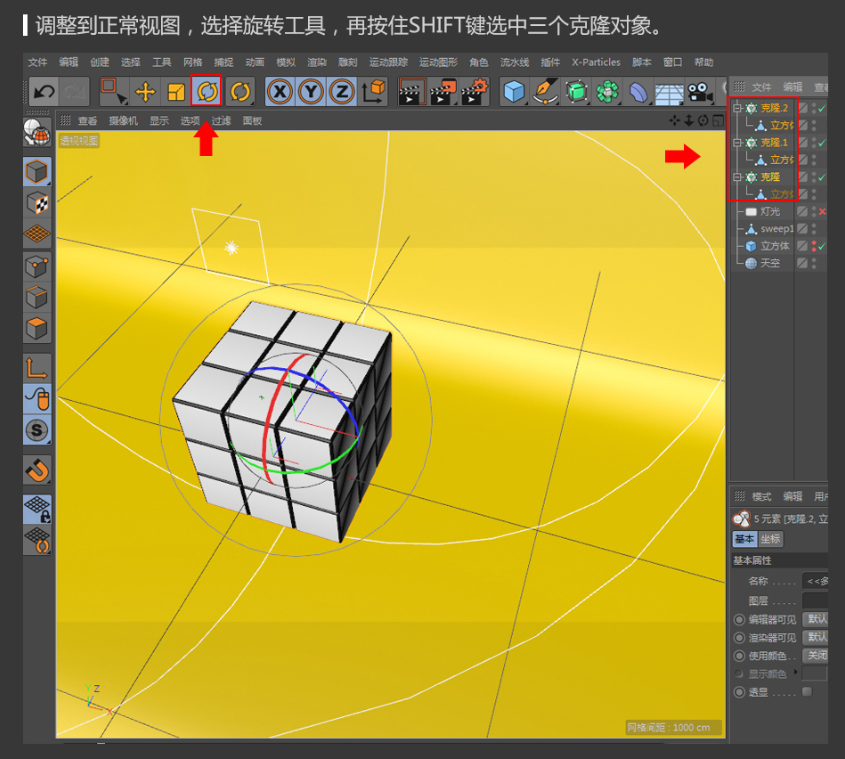Image resolution: width=845 pixels, height=759 pixels.
Task: Click the Camera object icon
Action: click(x=700, y=92)
